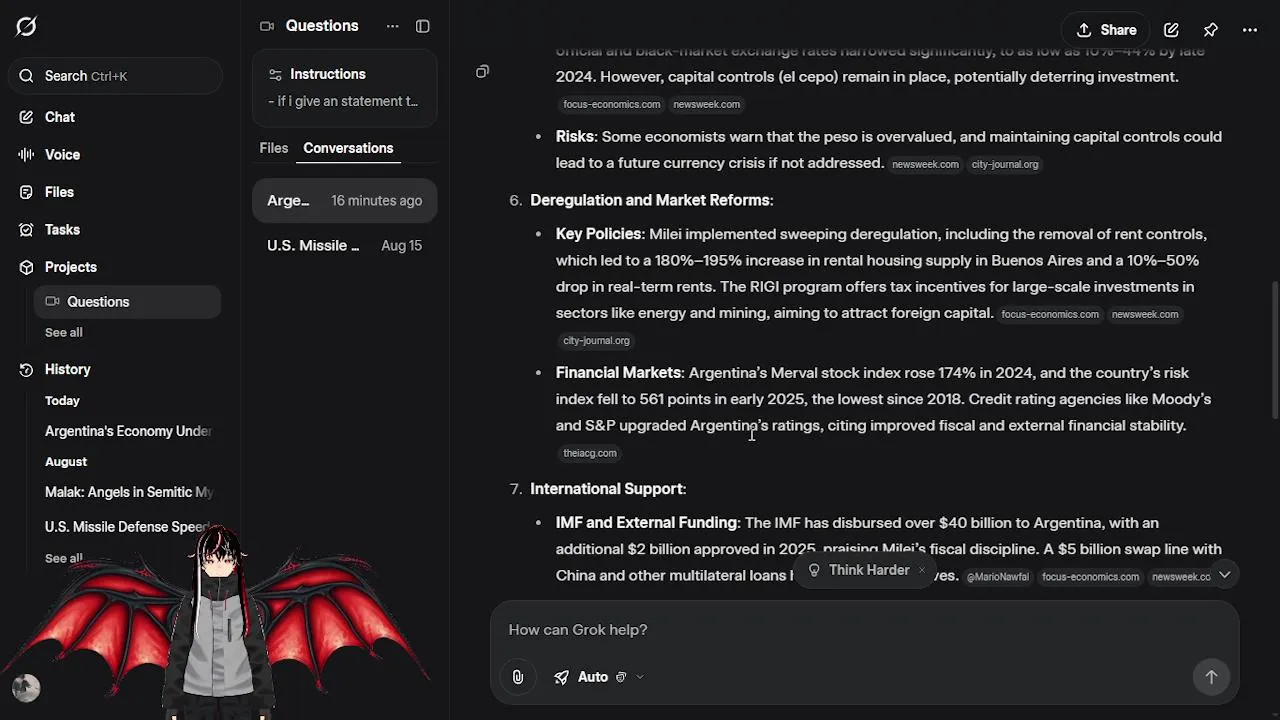Send message with the arrow button

[x=1211, y=677]
